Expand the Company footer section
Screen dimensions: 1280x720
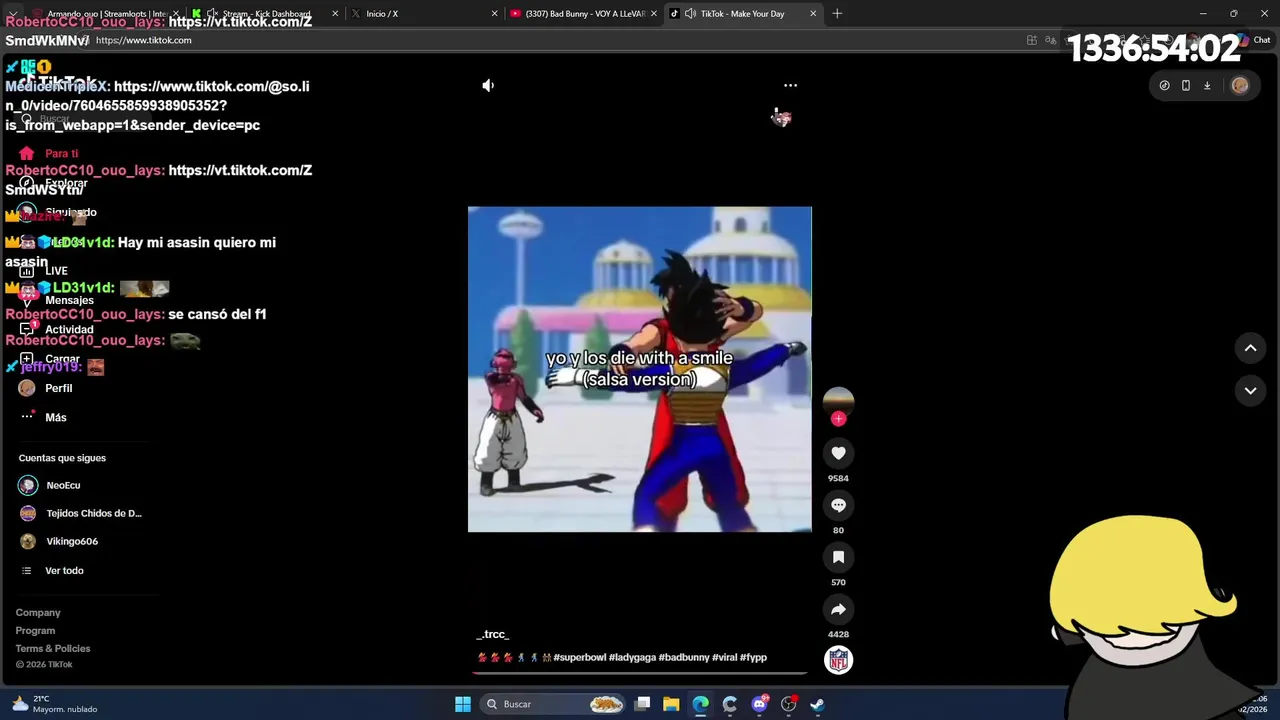tap(38, 612)
